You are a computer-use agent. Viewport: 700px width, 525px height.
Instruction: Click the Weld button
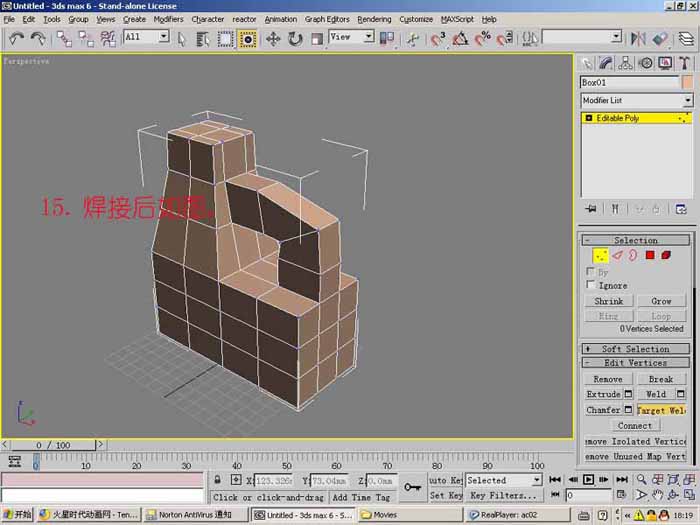coord(656,394)
